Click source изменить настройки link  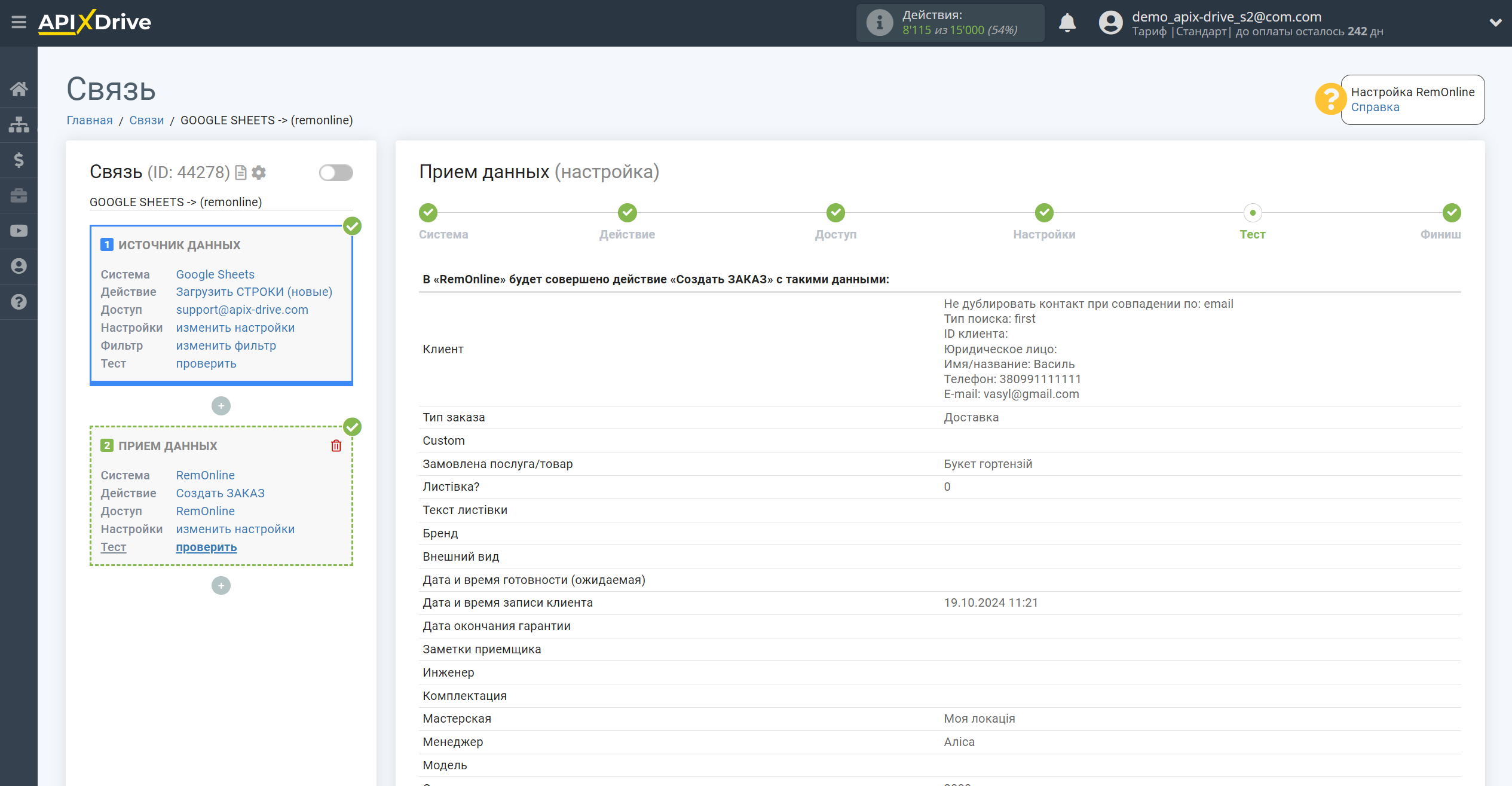coord(235,328)
